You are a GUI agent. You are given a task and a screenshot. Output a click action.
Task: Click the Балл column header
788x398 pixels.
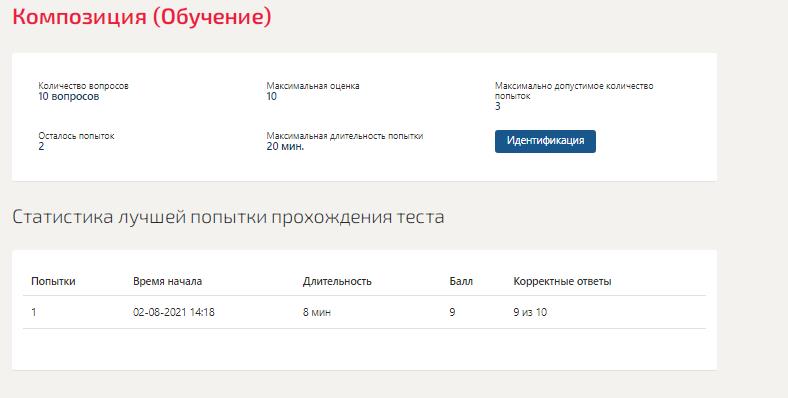coord(461,281)
